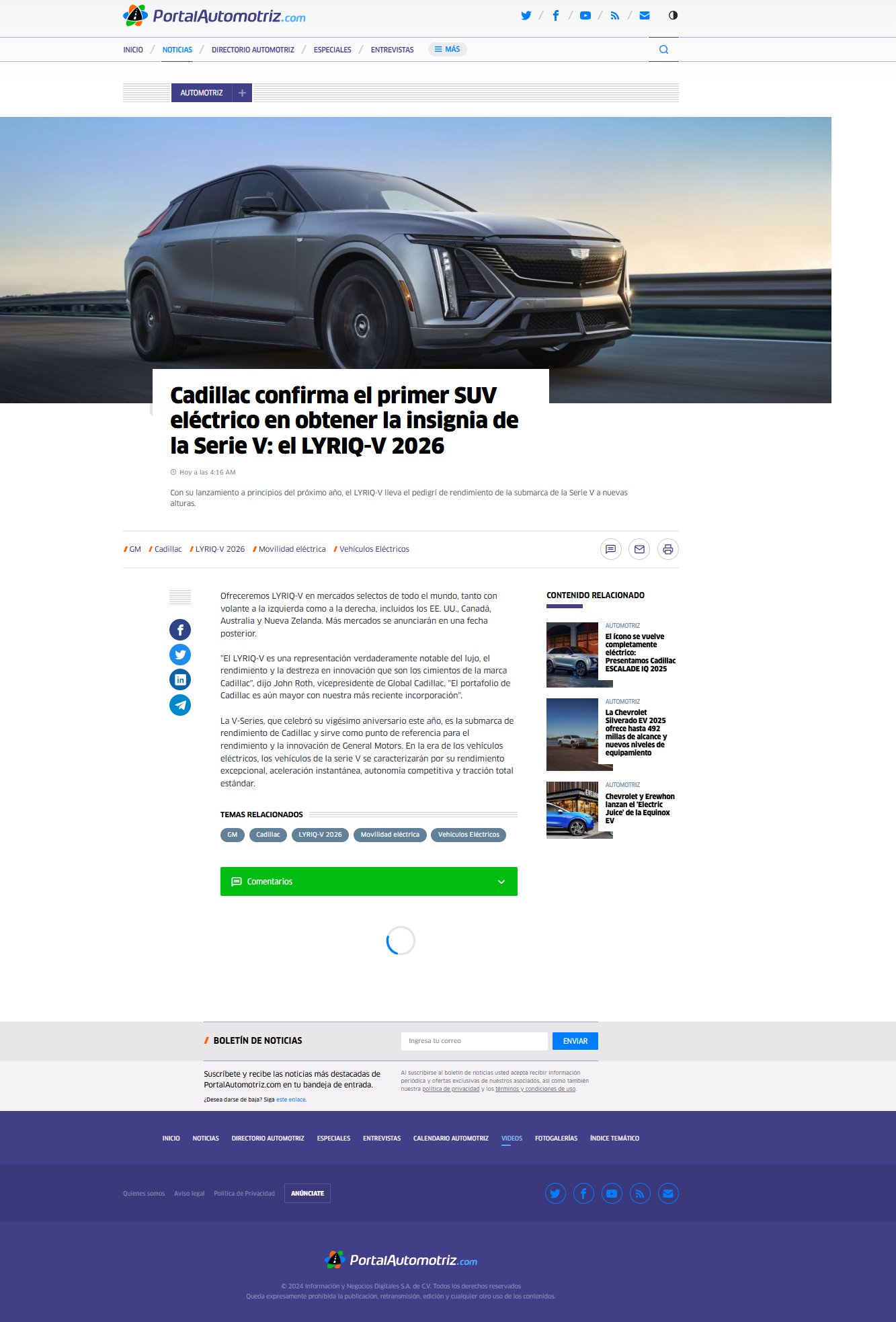The height and width of the screenshot is (1322, 896).
Task: Open the términos y condiciones de uso link
Action: [536, 1089]
